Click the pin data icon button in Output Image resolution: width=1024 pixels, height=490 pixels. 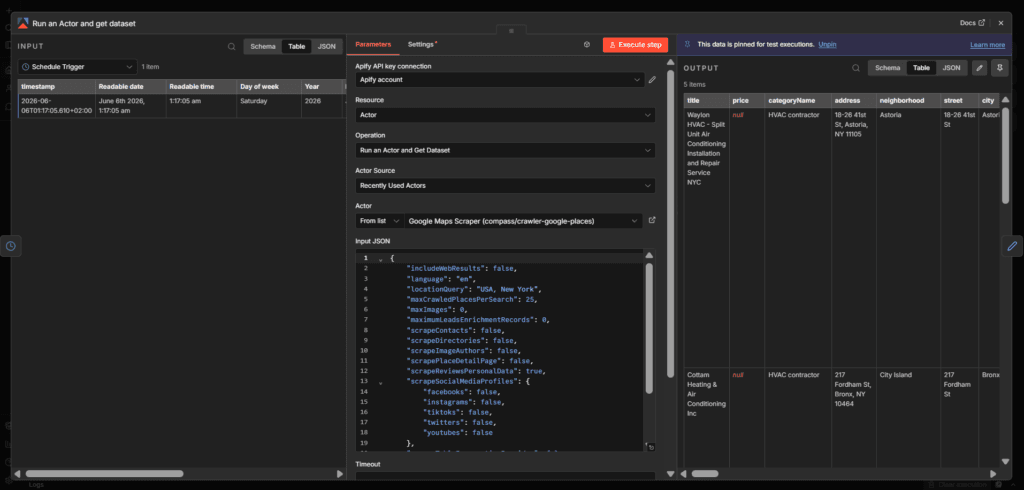coord(1000,68)
